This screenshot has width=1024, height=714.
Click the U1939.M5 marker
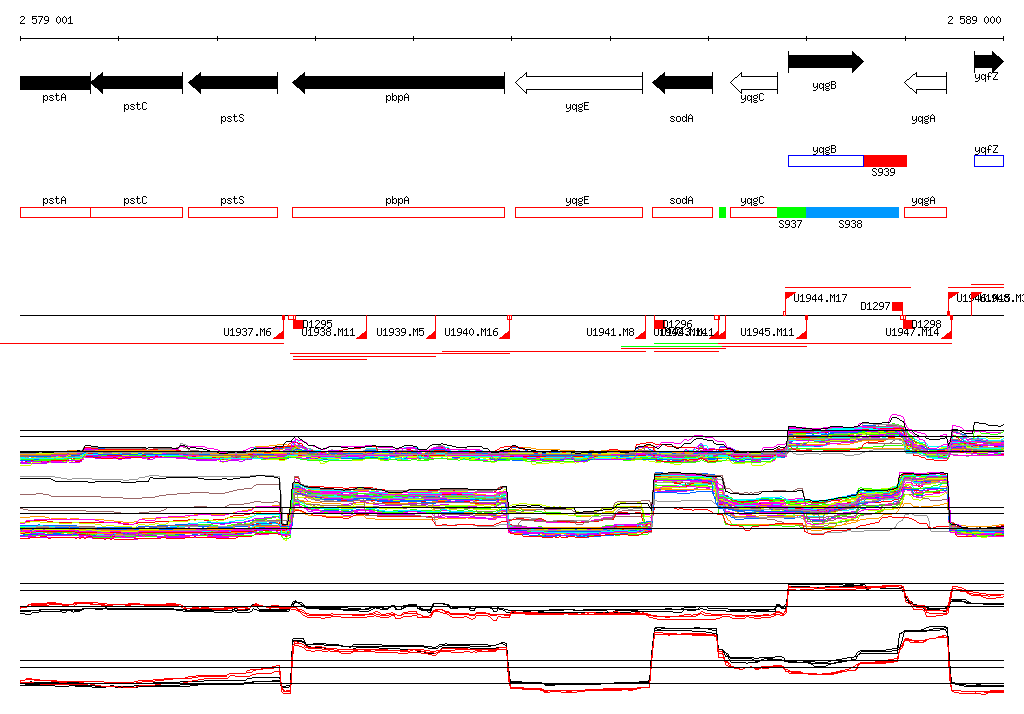[x=430, y=334]
